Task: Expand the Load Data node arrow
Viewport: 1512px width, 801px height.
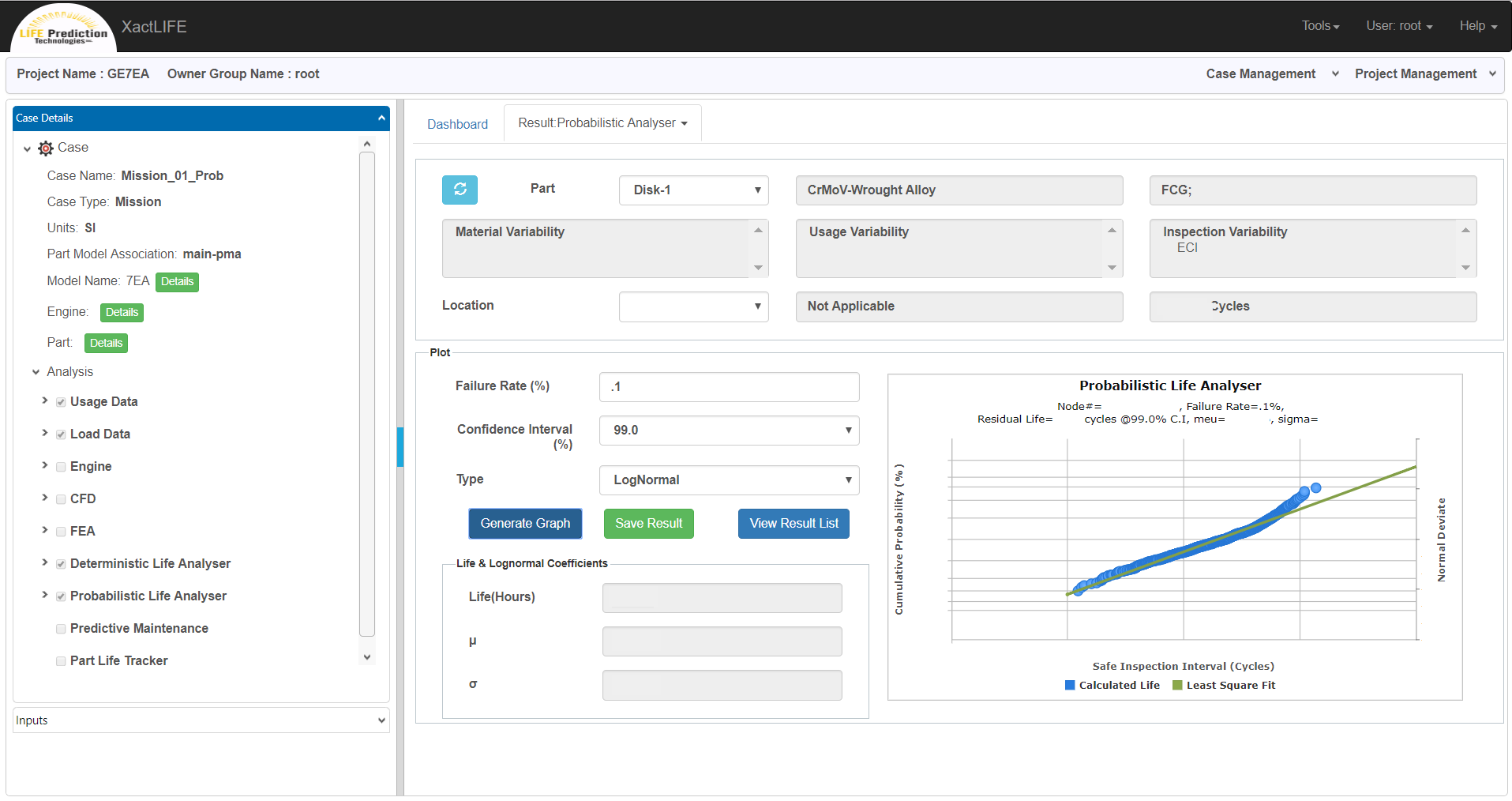Action: [45, 433]
